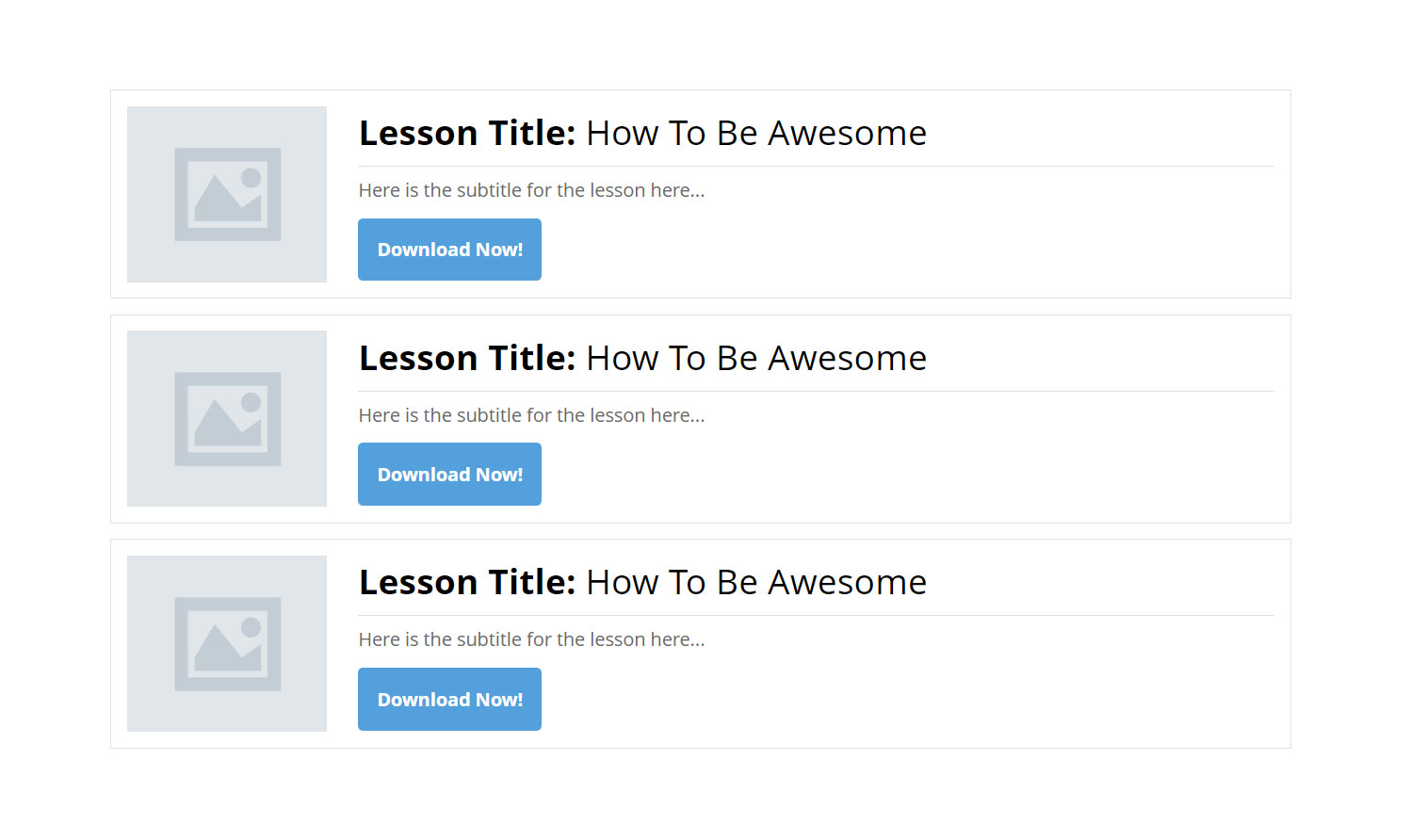The height and width of the screenshot is (840, 1410).
Task: Select "How To Be Awesome" in the middle card
Action: (755, 359)
